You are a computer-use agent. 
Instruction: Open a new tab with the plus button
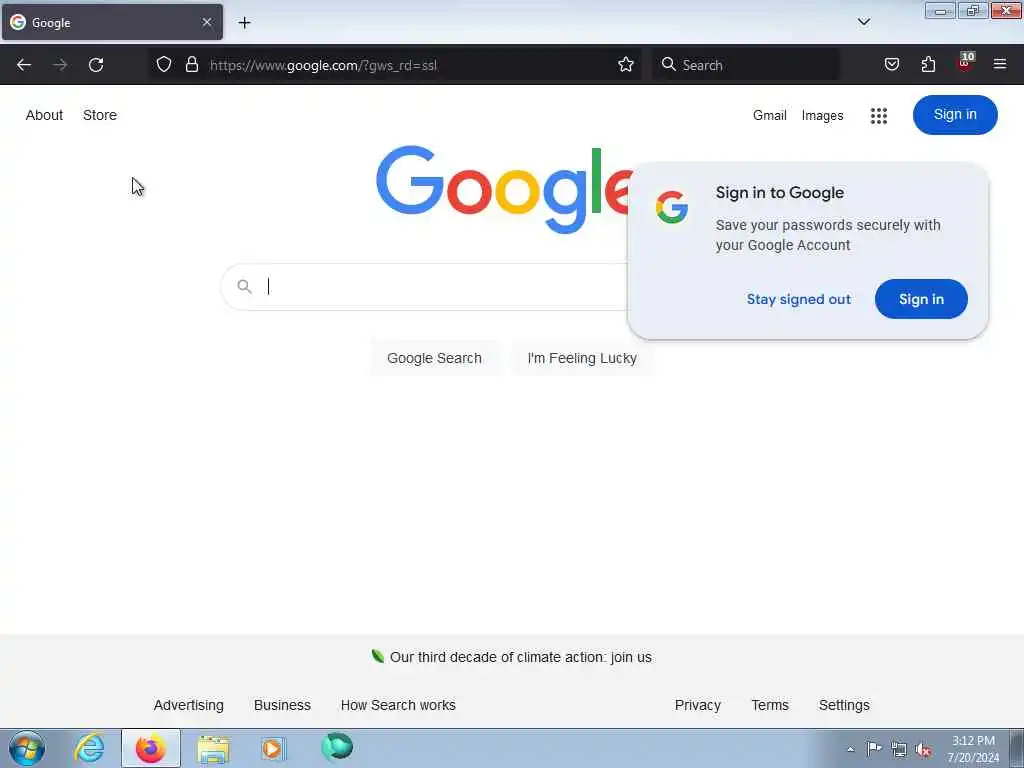coord(244,23)
